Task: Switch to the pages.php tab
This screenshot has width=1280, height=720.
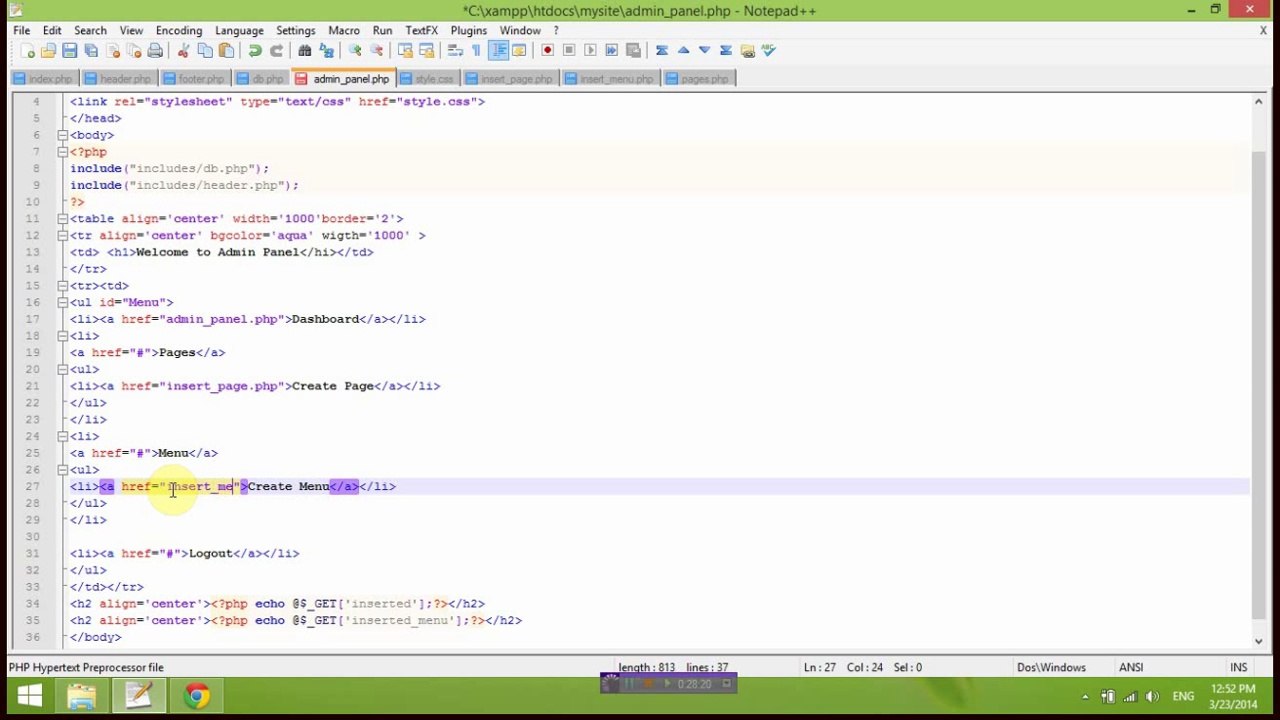Action: (x=697, y=79)
